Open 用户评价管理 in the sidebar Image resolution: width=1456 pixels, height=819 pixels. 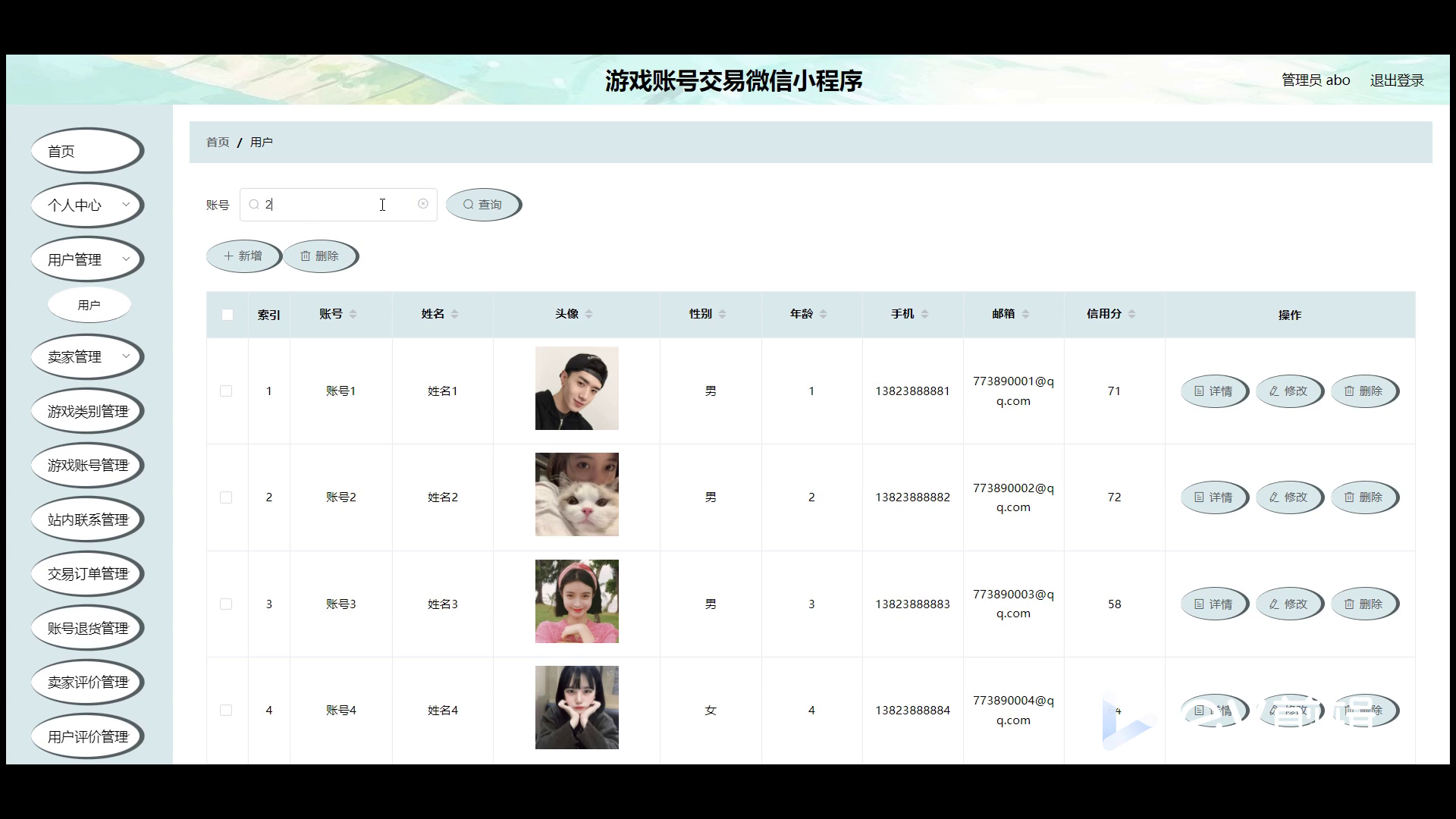point(87,736)
